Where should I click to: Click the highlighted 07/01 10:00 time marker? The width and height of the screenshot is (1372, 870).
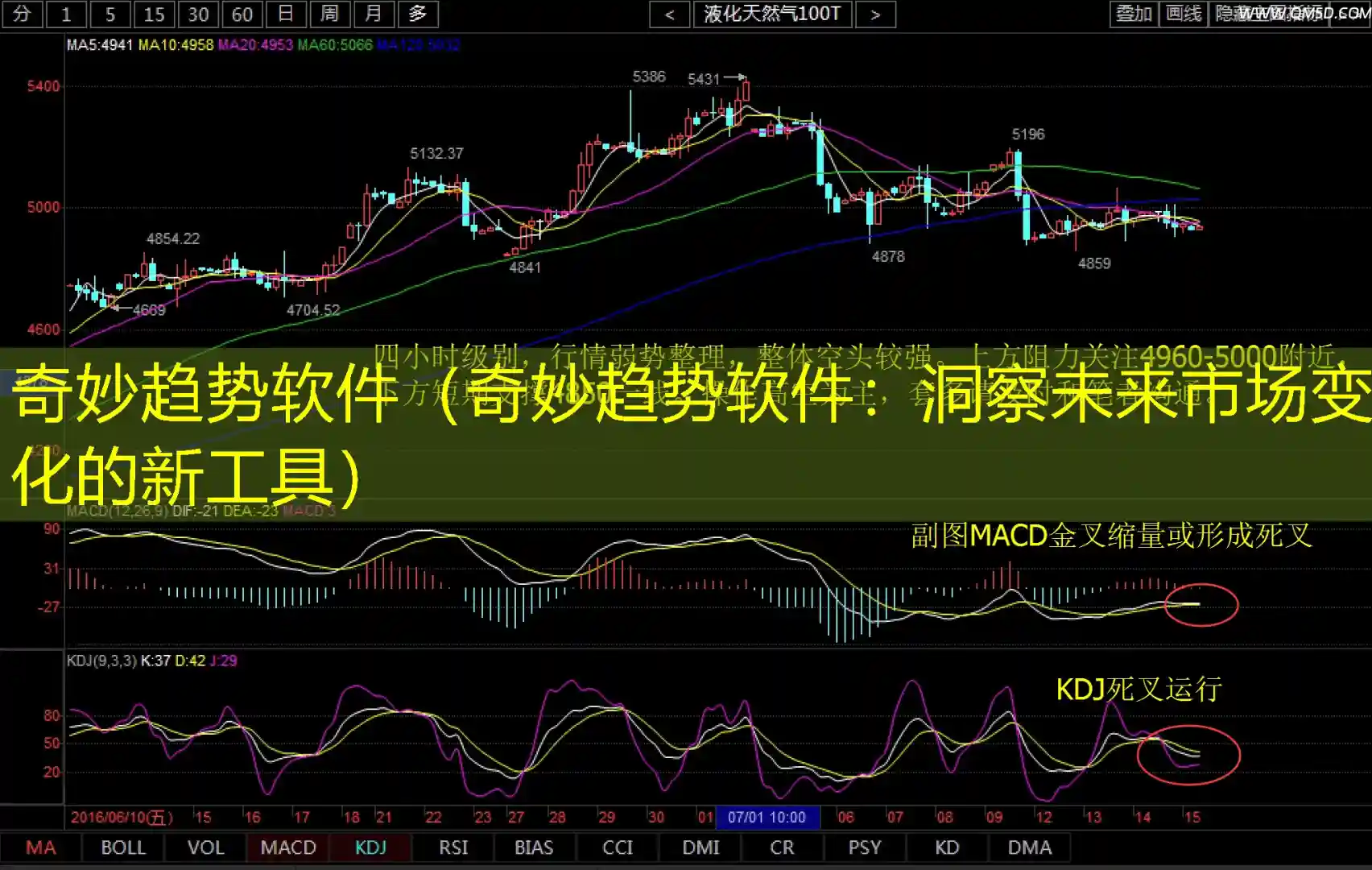point(767,817)
